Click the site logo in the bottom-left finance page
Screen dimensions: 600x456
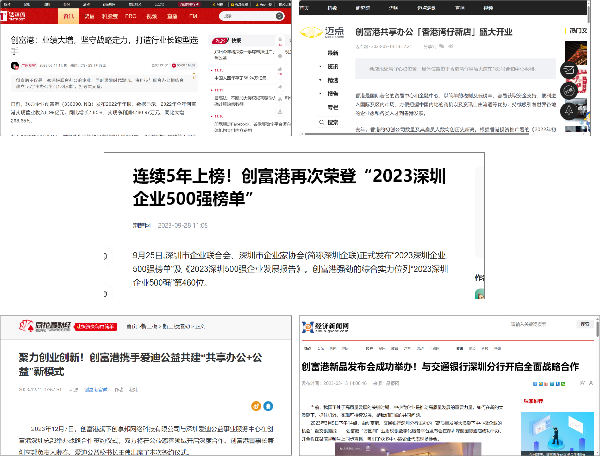pyautogui.click(x=45, y=326)
